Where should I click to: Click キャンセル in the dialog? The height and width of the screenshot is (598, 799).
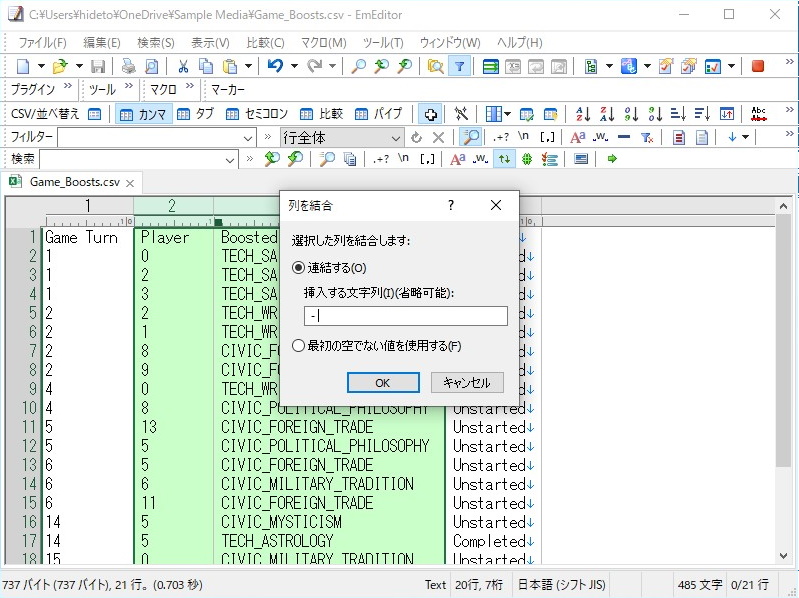[x=467, y=383]
